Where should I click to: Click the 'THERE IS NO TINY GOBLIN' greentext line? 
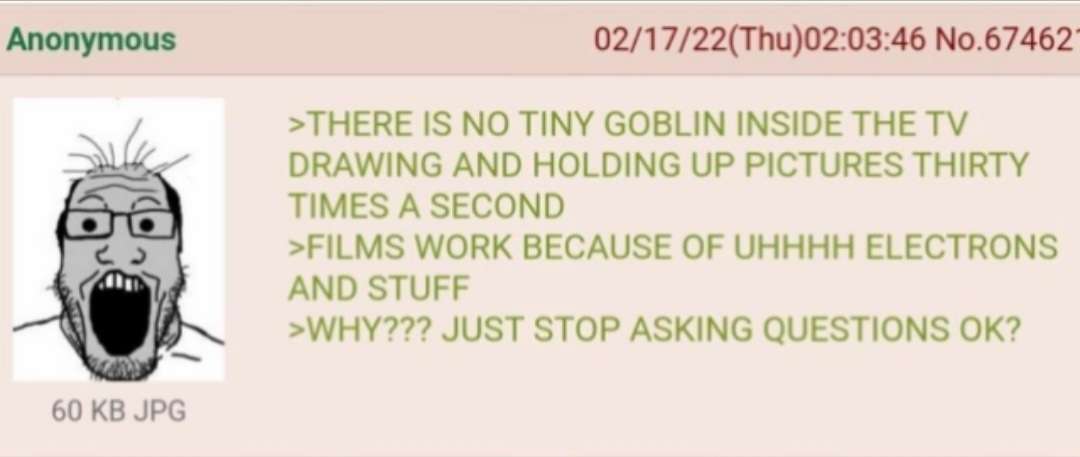628,125
